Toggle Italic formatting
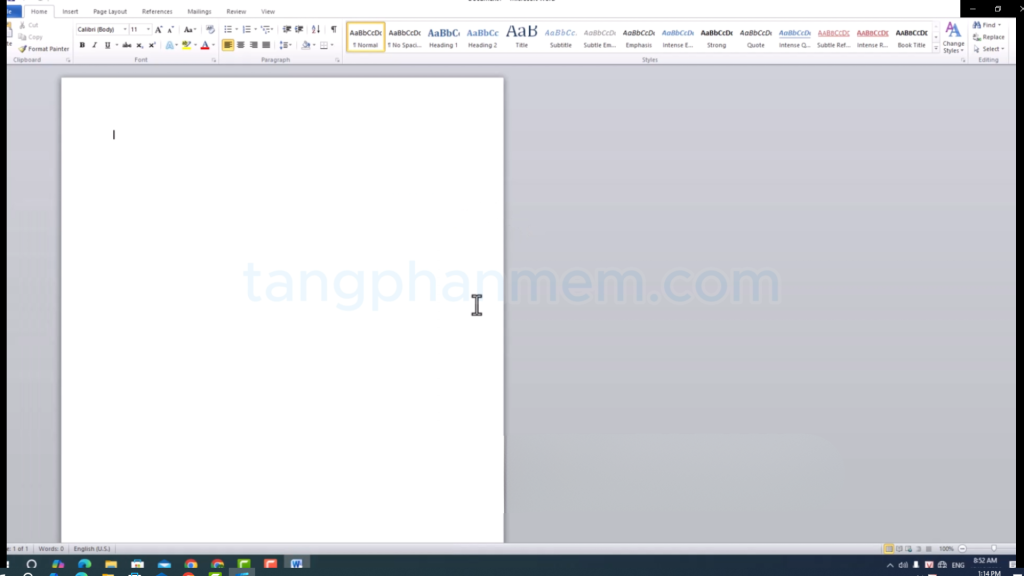The height and width of the screenshot is (576, 1024). pyautogui.click(x=95, y=45)
